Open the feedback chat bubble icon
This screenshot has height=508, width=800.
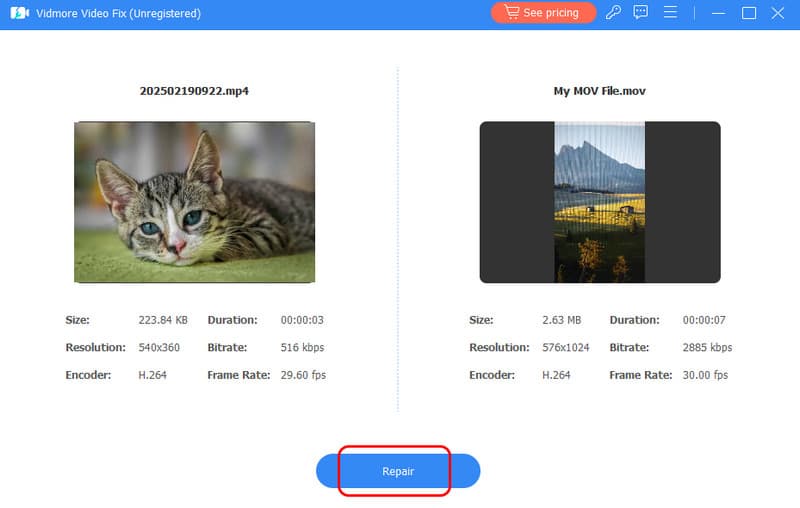[x=641, y=13]
